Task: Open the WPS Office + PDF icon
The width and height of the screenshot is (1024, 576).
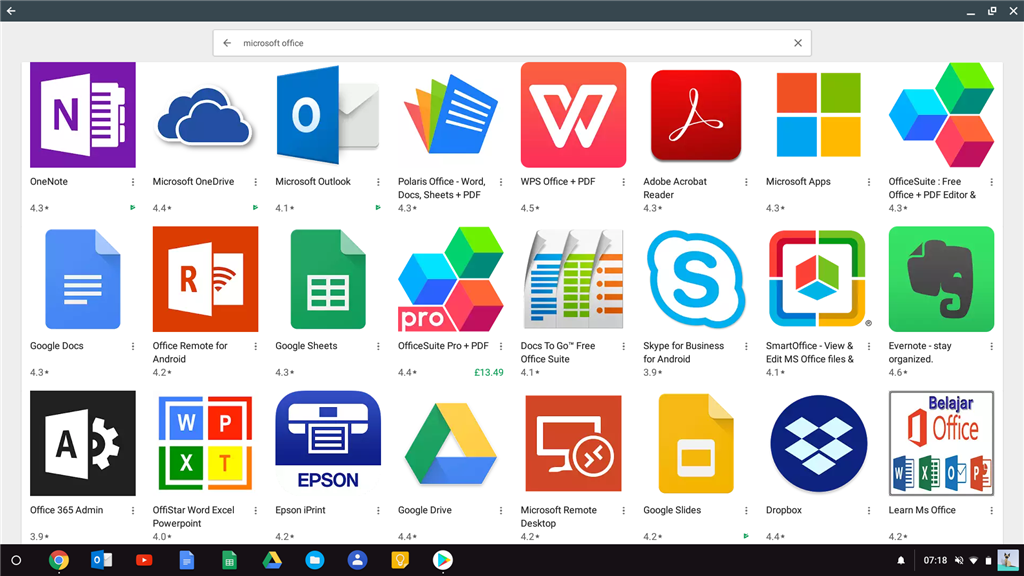Action: point(573,115)
